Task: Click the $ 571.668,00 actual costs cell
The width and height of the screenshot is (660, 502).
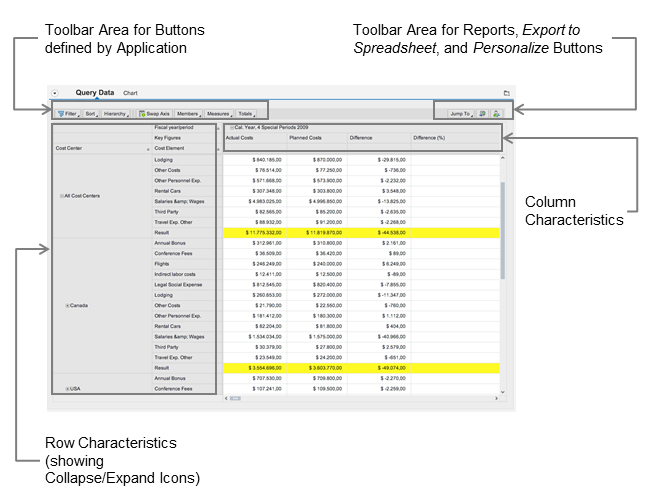Action: (x=255, y=181)
